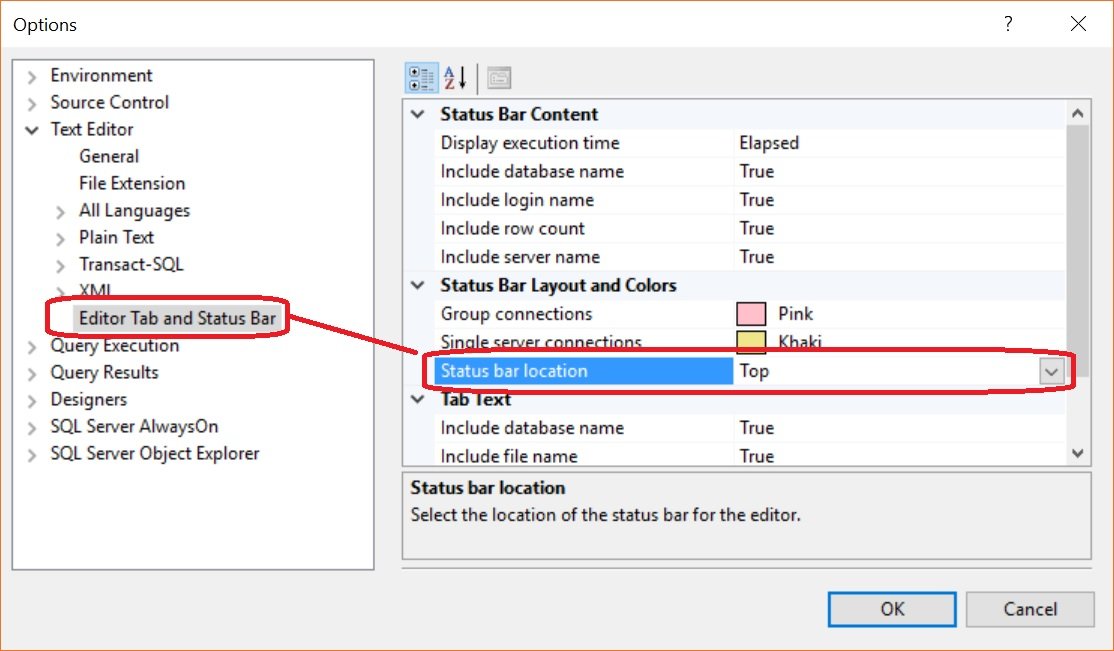The width and height of the screenshot is (1114, 651).
Task: Collapse the Text Editor node
Action: [x=31, y=130]
